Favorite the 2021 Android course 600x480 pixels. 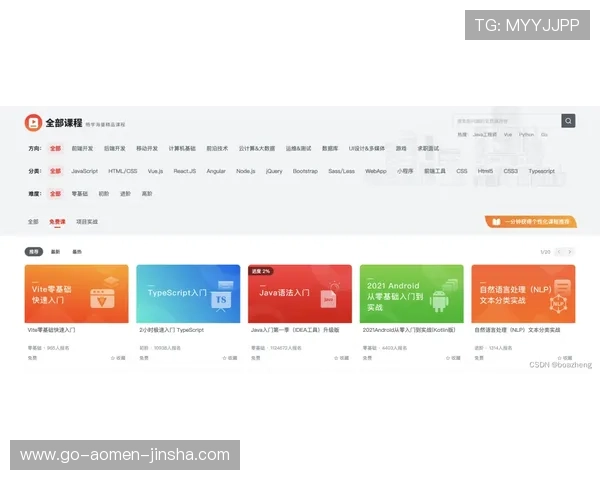tap(454, 357)
